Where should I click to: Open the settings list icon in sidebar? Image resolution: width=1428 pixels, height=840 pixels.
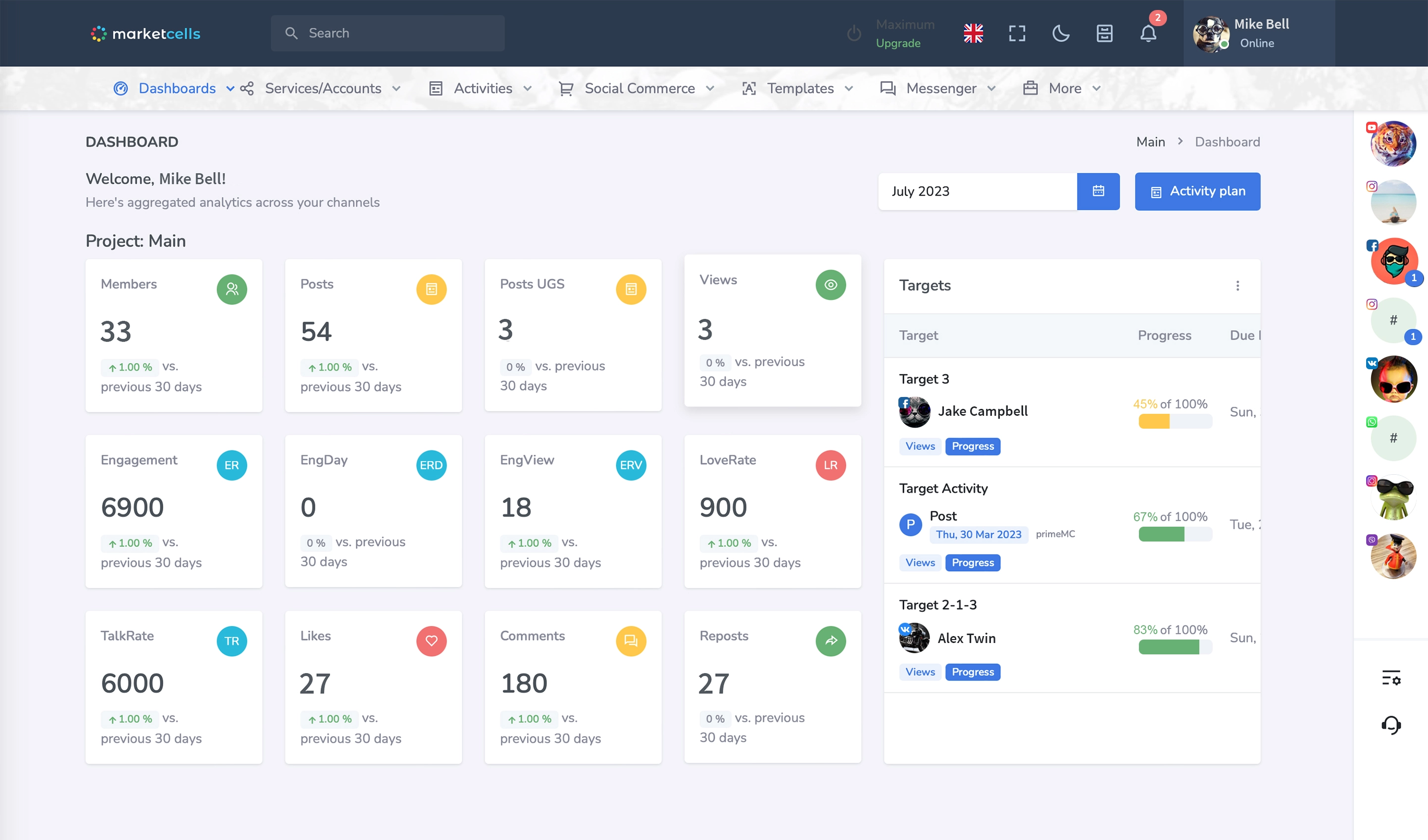tap(1391, 678)
